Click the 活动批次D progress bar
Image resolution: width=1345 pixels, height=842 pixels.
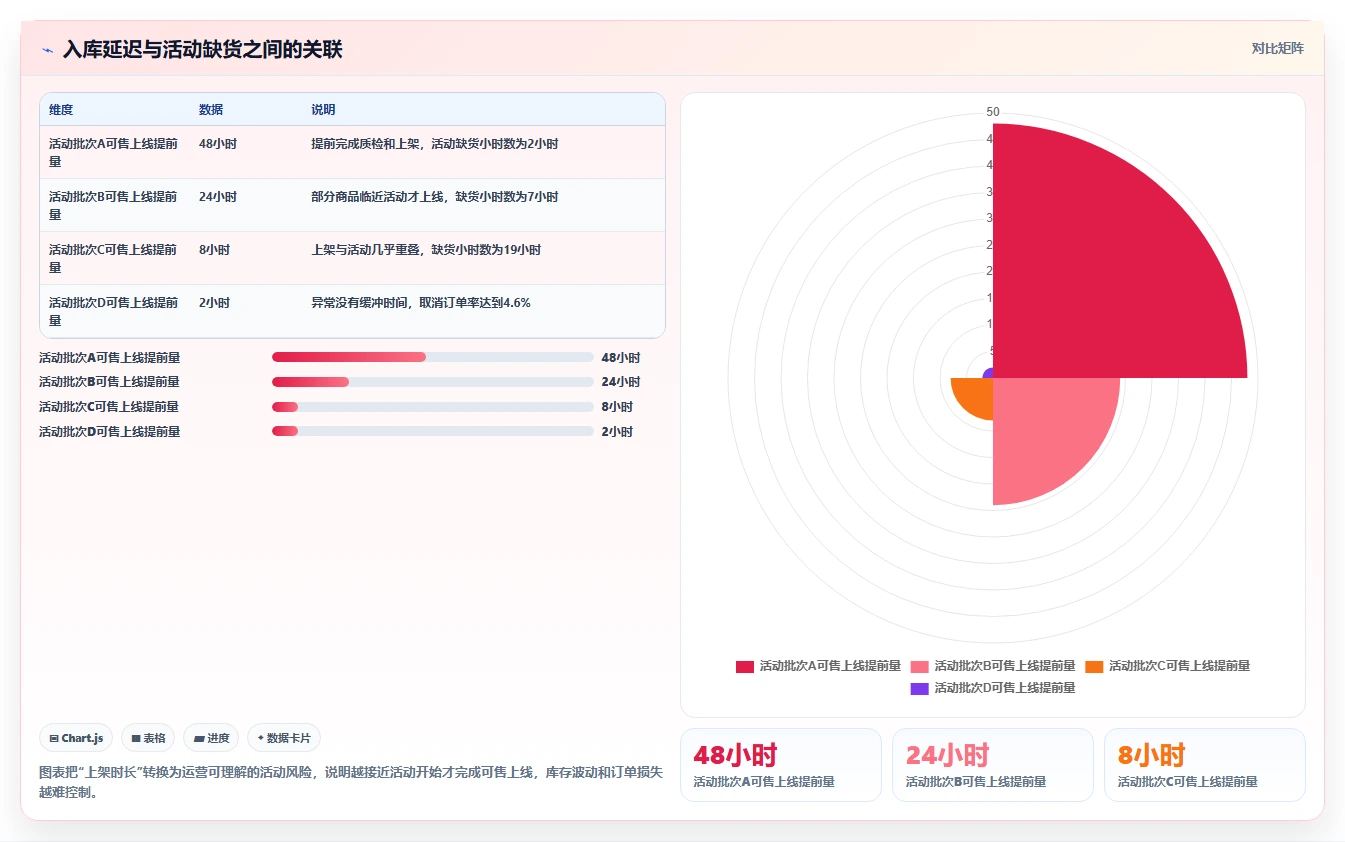(433, 431)
